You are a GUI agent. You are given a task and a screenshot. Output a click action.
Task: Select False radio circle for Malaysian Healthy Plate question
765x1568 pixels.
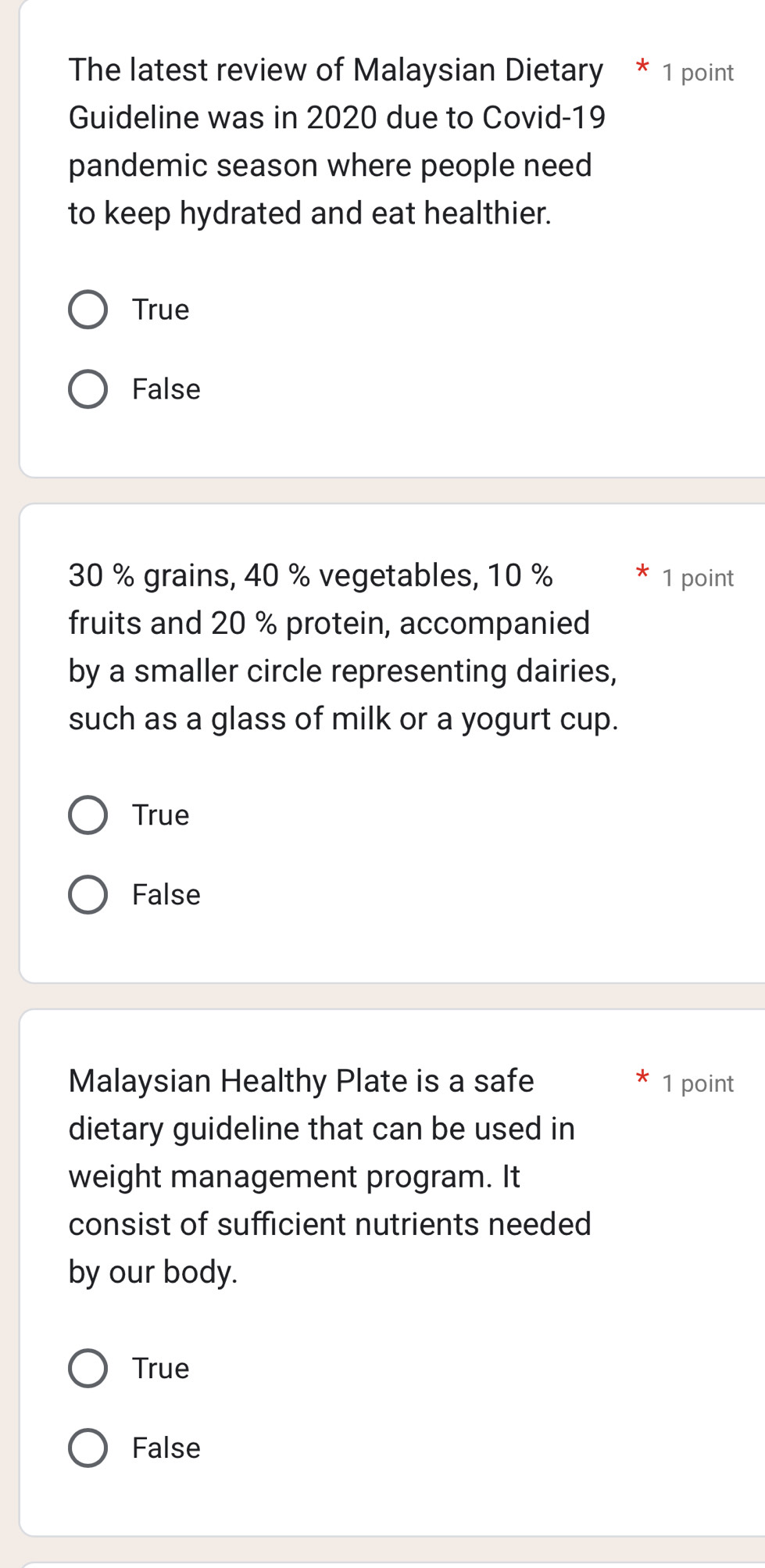[x=88, y=1448]
